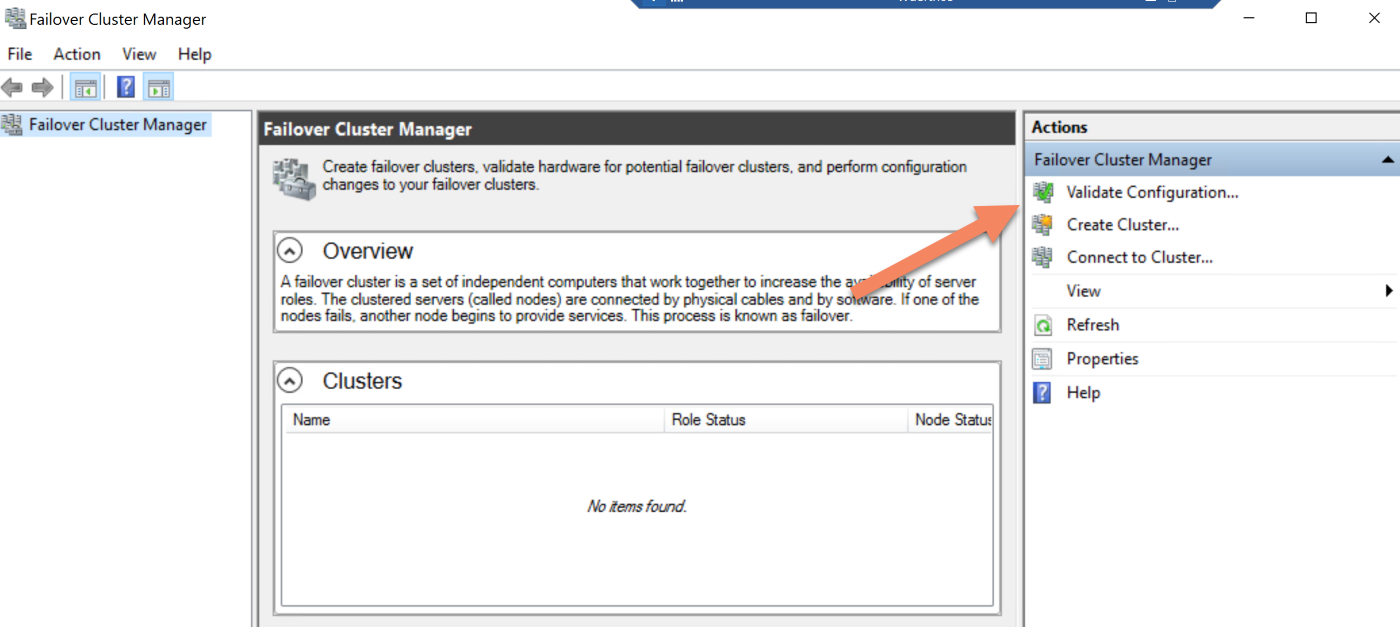Screen dimensions: 1400x627
Task: Open the View menu in menu bar
Action: pos(139,54)
